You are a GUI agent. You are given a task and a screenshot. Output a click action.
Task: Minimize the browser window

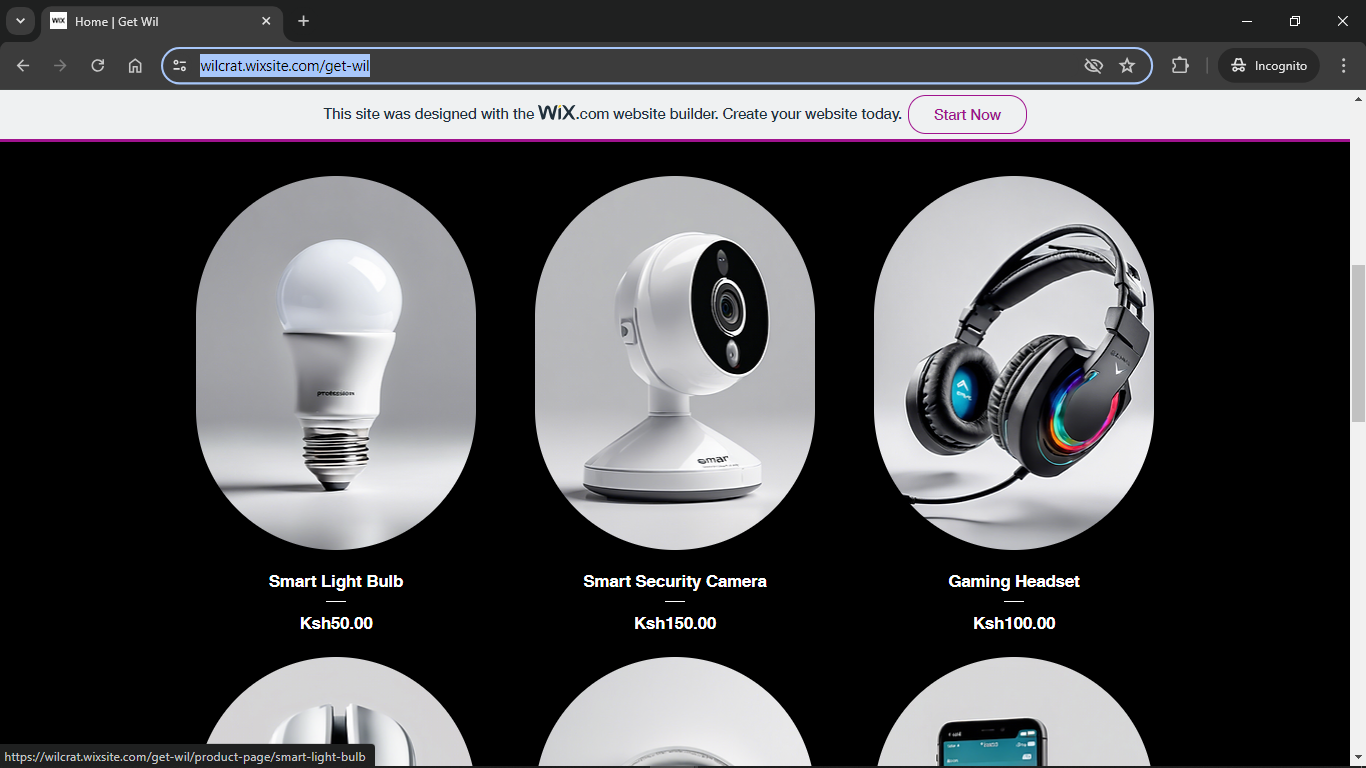1247,21
